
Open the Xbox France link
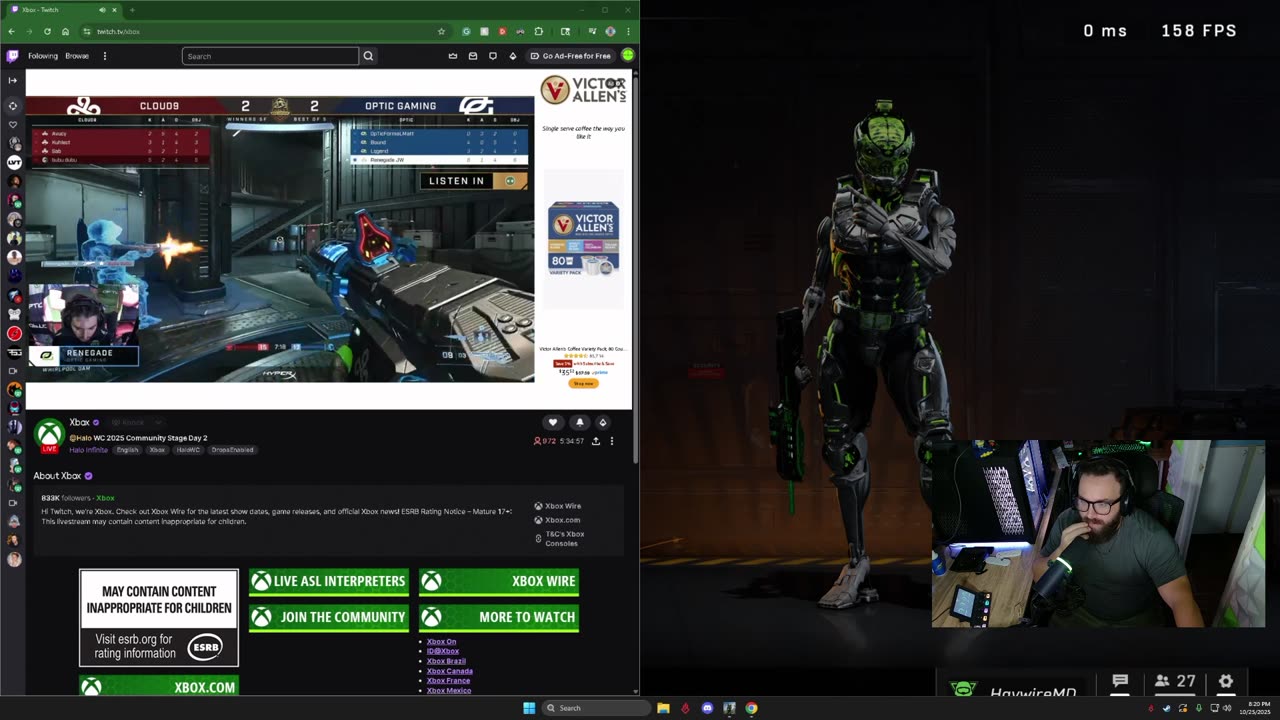click(x=448, y=681)
